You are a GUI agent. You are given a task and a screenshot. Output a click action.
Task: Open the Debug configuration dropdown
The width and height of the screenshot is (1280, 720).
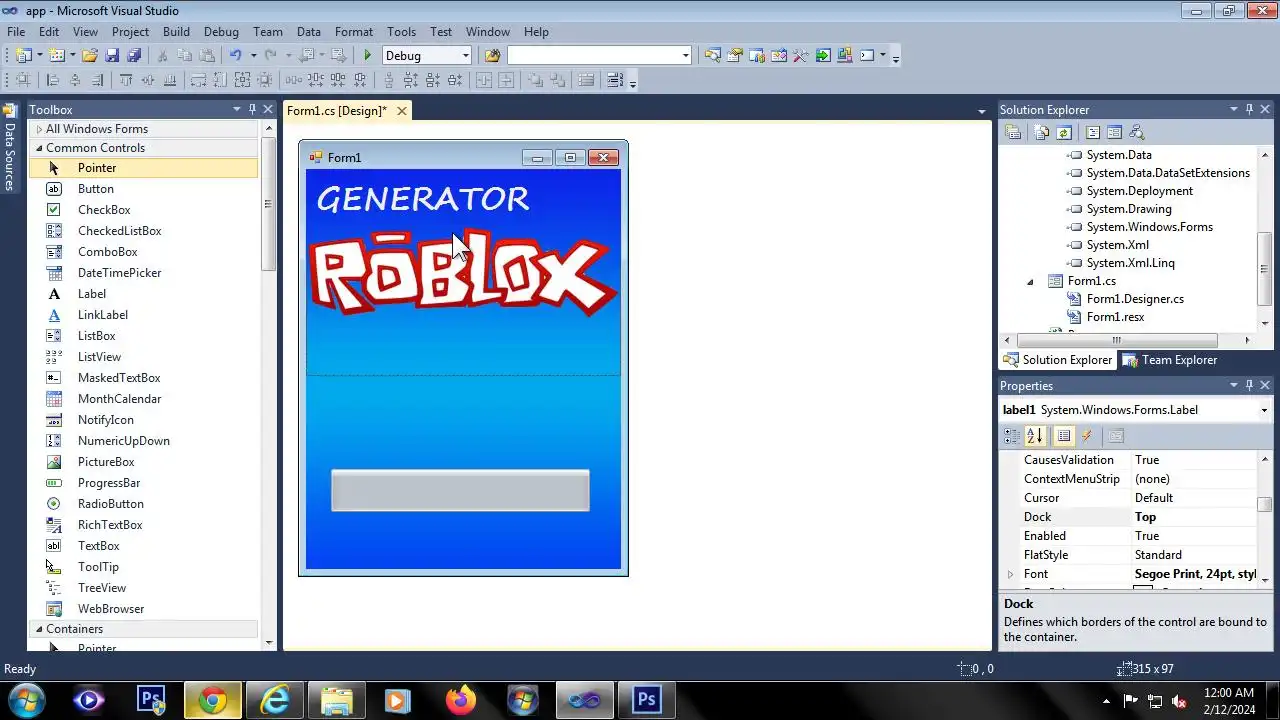465,56
